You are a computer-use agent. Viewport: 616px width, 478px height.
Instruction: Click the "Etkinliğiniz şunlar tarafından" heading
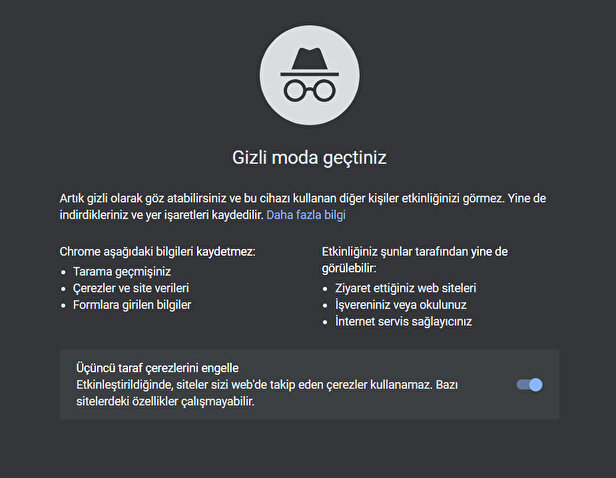pos(415,252)
